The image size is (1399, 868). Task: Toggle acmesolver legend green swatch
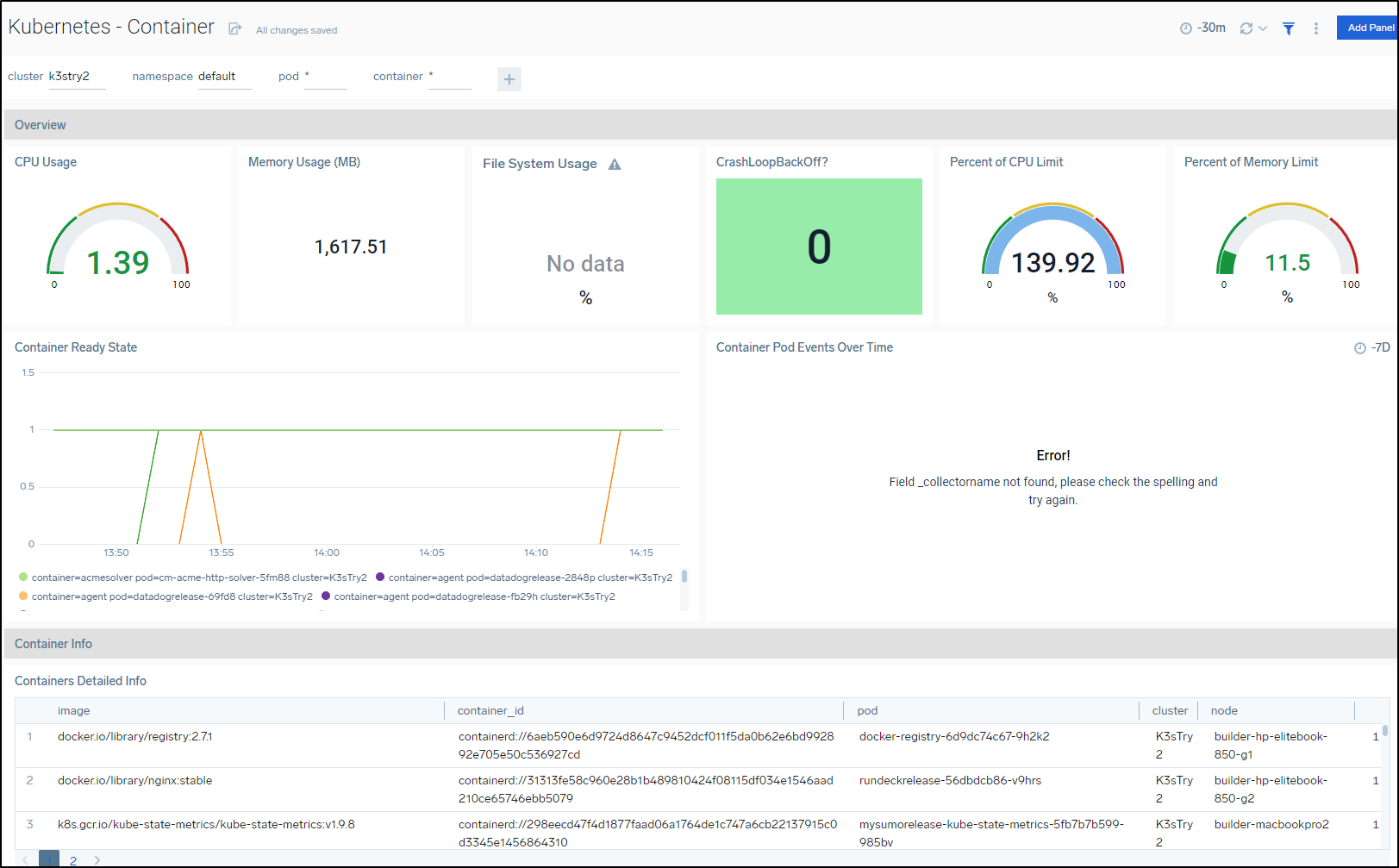[x=23, y=578]
